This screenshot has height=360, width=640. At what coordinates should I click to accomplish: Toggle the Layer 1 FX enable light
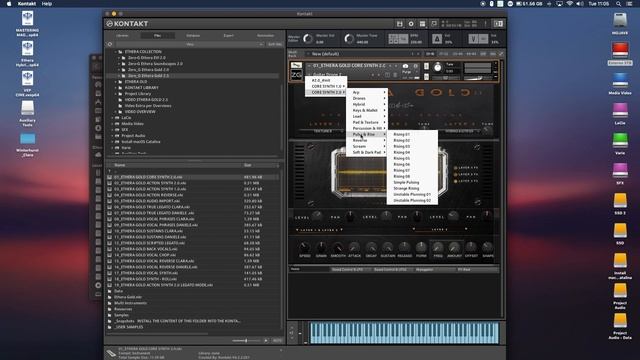(456, 168)
